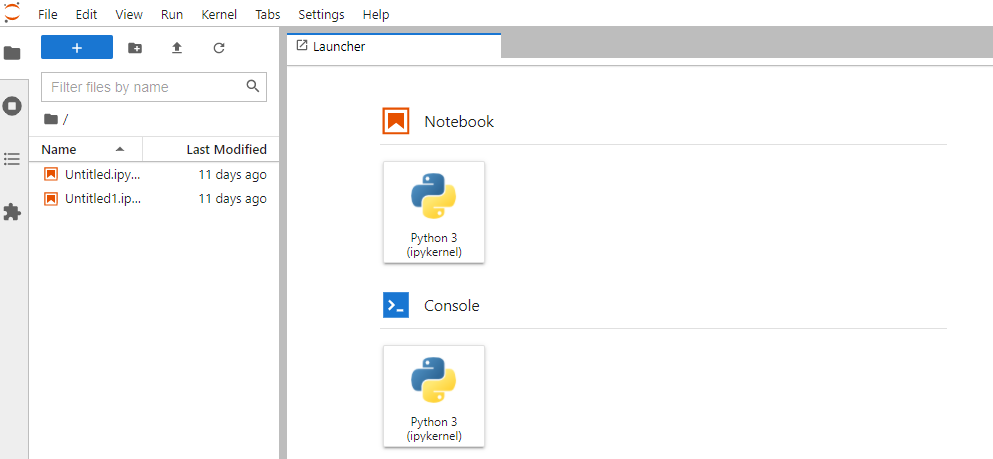Open the Tabs menu

click(268, 14)
